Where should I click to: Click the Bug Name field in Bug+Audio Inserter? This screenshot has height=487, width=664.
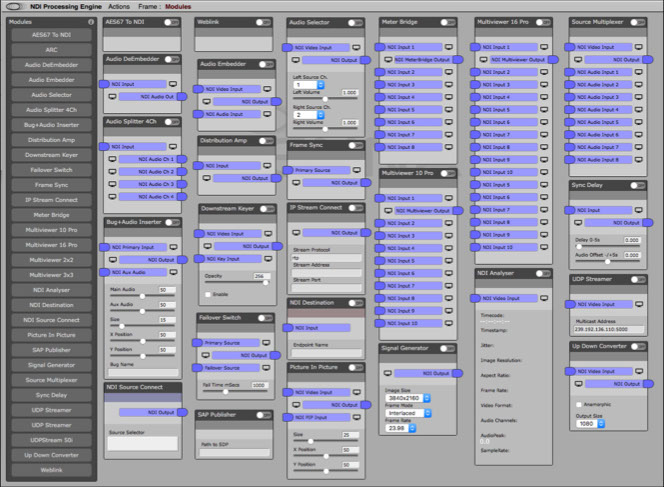(143, 372)
